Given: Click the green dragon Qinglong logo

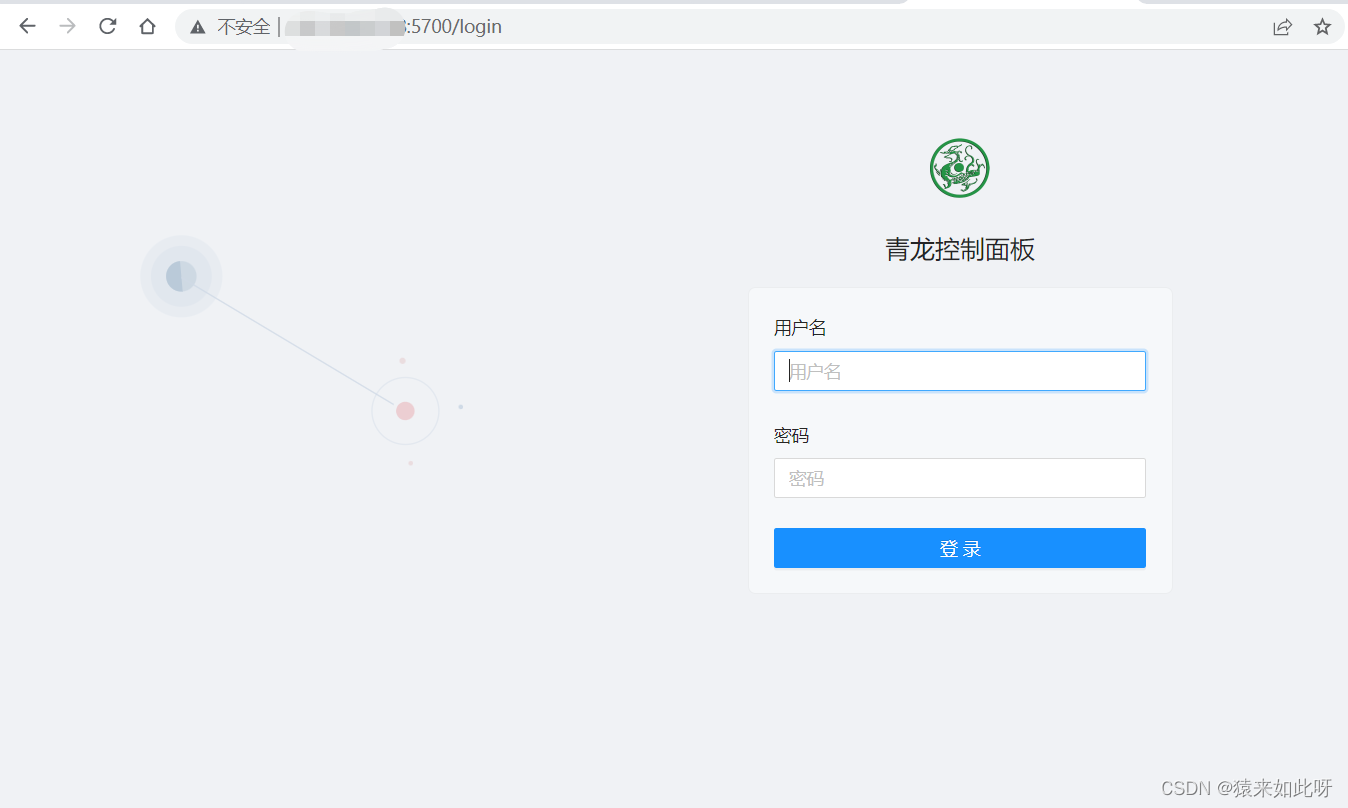Looking at the screenshot, I should 959,168.
